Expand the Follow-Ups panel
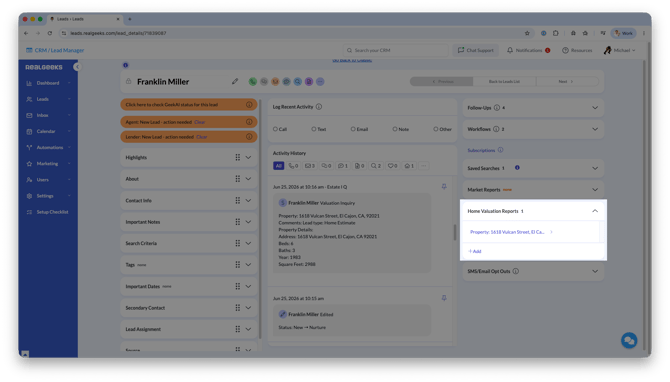670x382 pixels. 595,108
